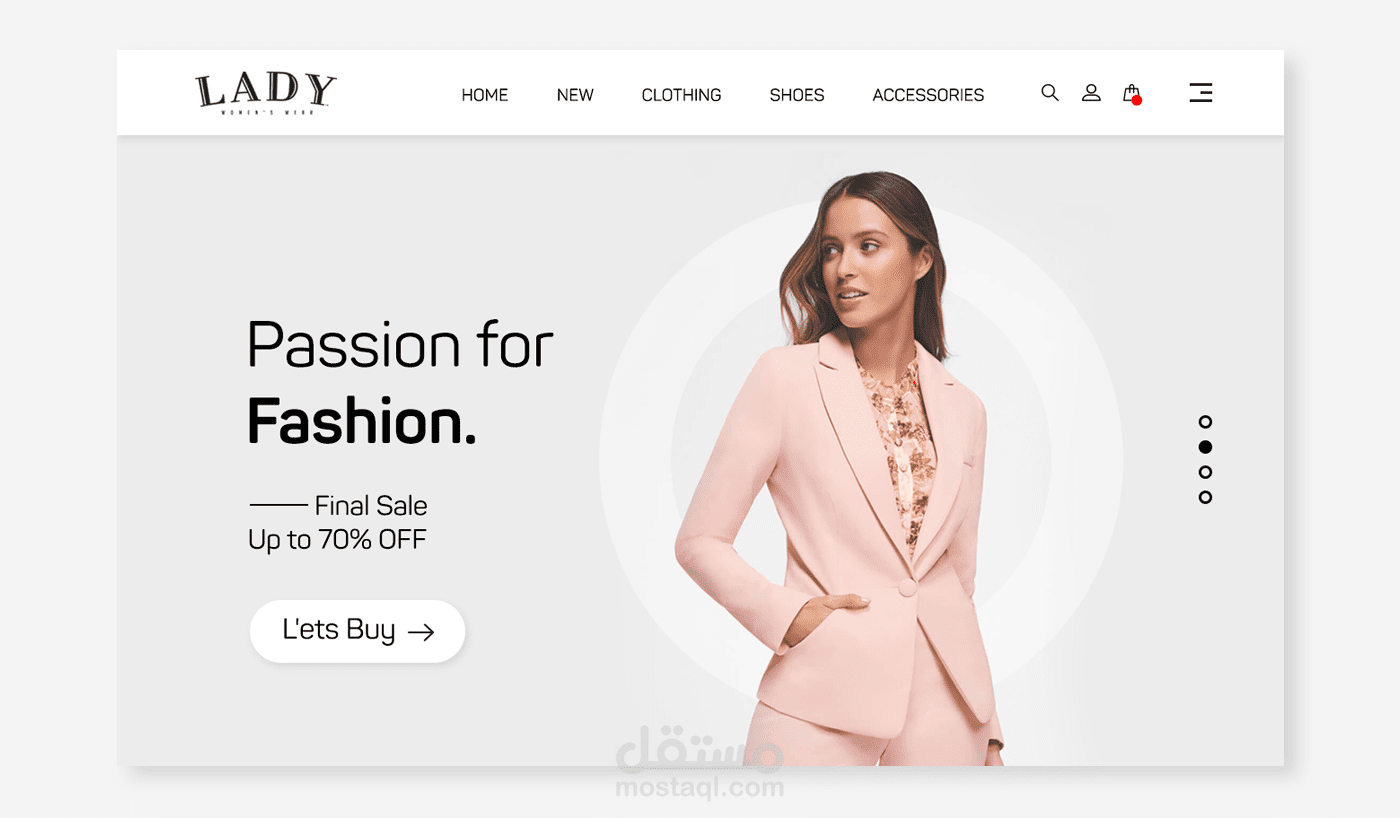The height and width of the screenshot is (818, 1400).
Task: Open the ACCESSORIES navigation item
Action: pos(928,95)
